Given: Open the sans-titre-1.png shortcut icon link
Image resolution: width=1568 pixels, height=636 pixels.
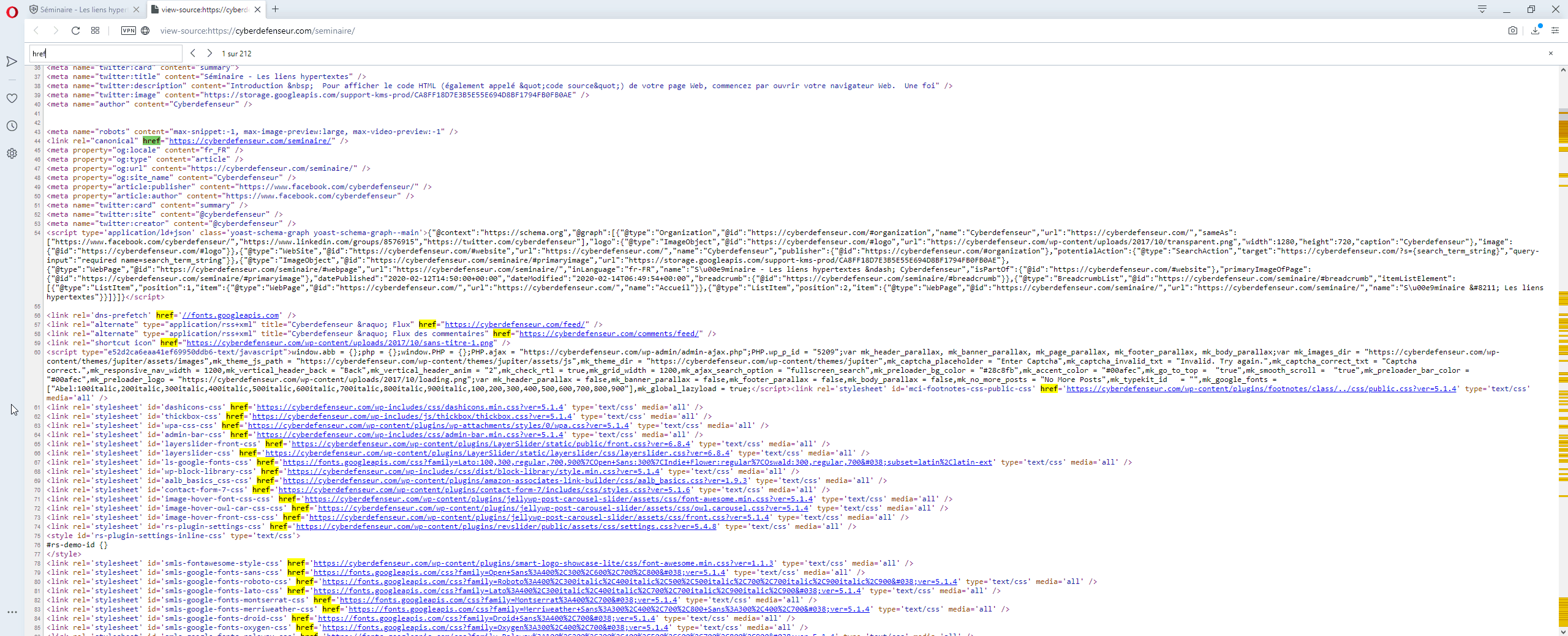Looking at the screenshot, I should (x=340, y=343).
